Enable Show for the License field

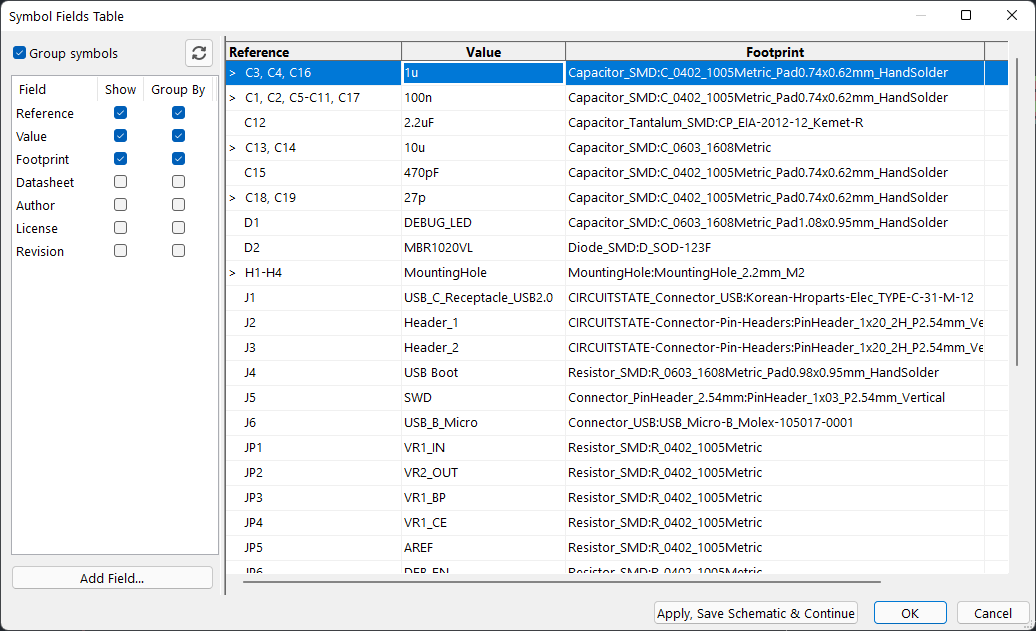click(120, 228)
